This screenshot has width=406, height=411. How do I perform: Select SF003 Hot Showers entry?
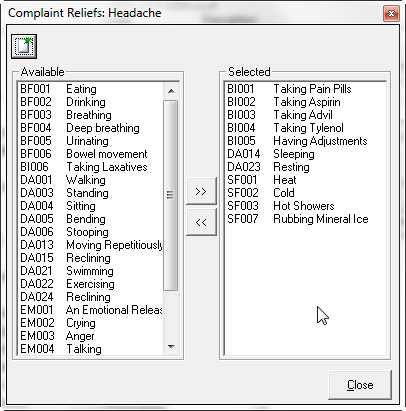pos(305,206)
